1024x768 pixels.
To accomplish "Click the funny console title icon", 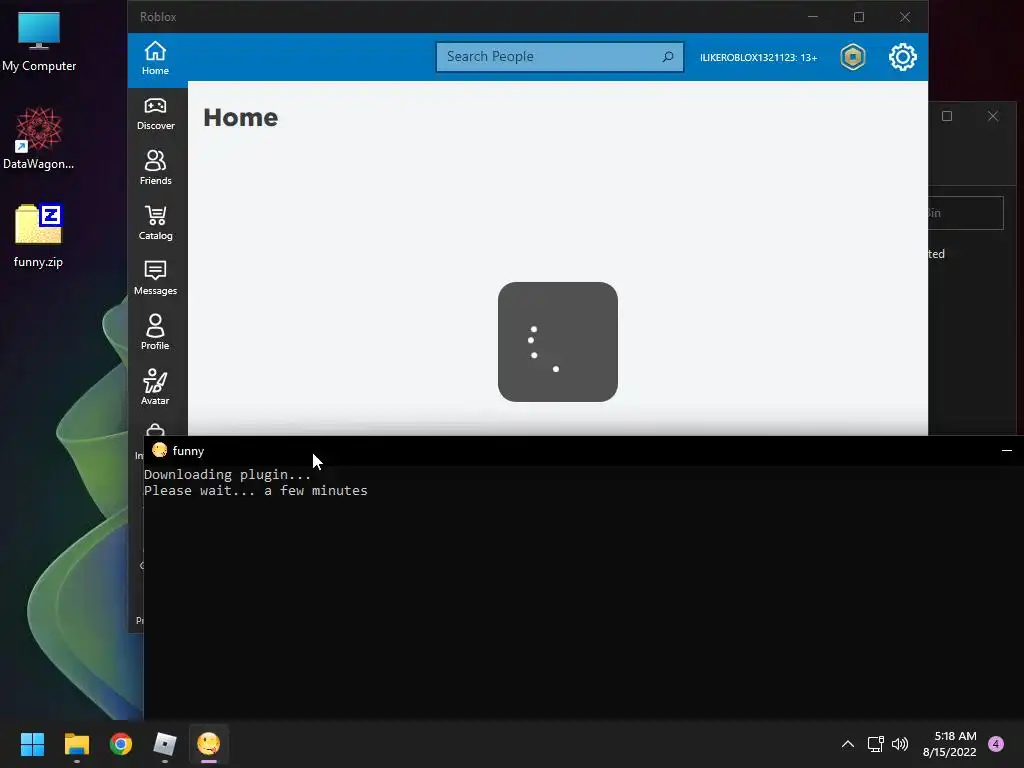I will click(x=159, y=450).
